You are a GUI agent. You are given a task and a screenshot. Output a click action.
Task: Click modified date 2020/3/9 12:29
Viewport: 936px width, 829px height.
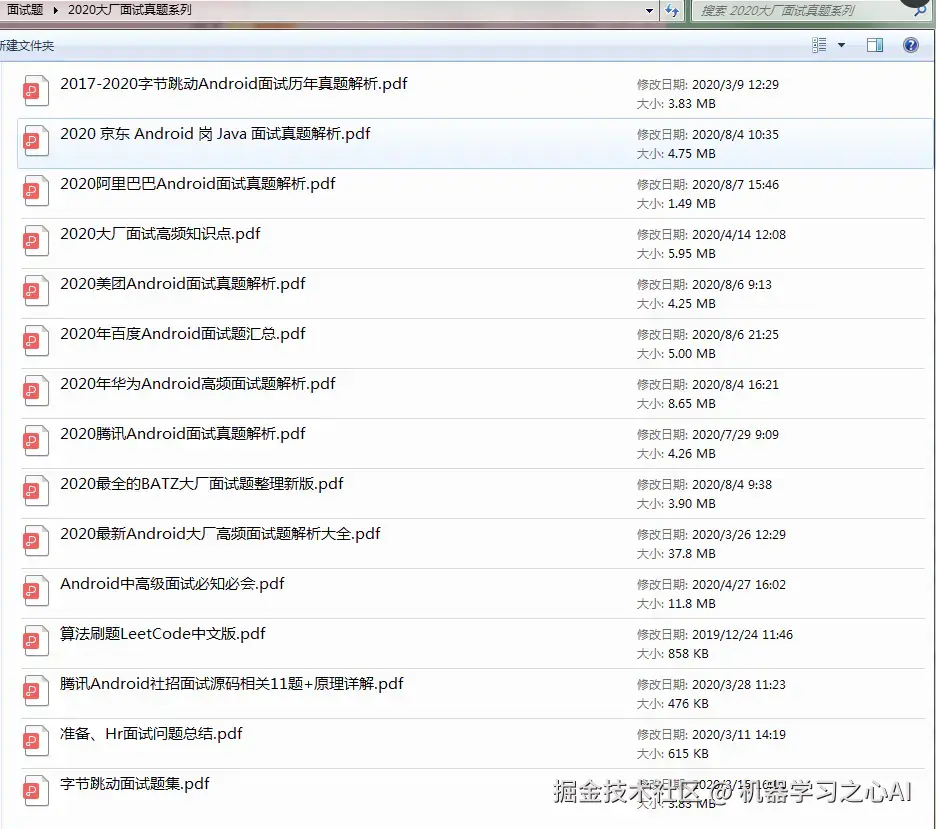[735, 85]
